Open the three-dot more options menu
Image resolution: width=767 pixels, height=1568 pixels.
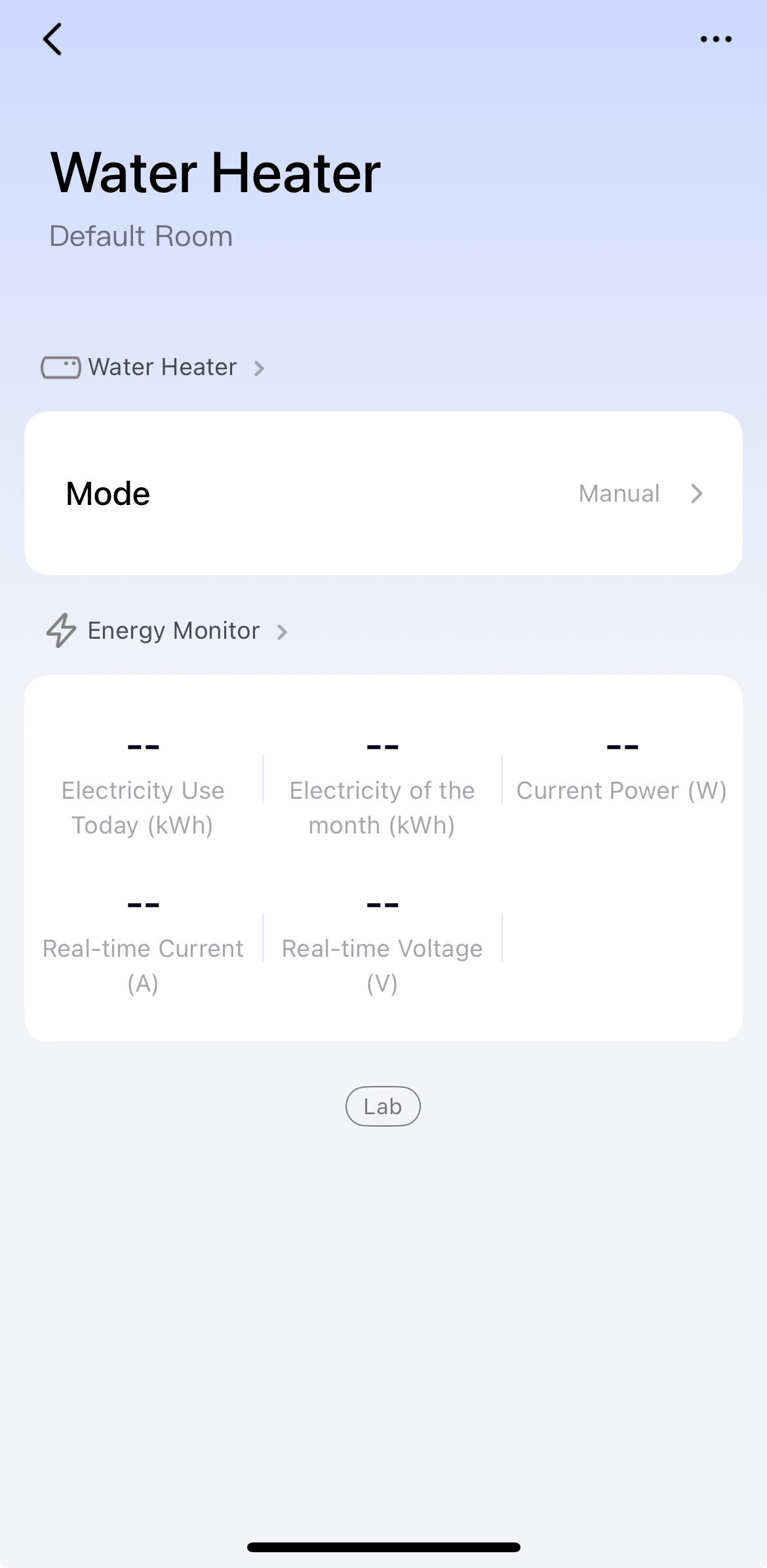[x=716, y=39]
